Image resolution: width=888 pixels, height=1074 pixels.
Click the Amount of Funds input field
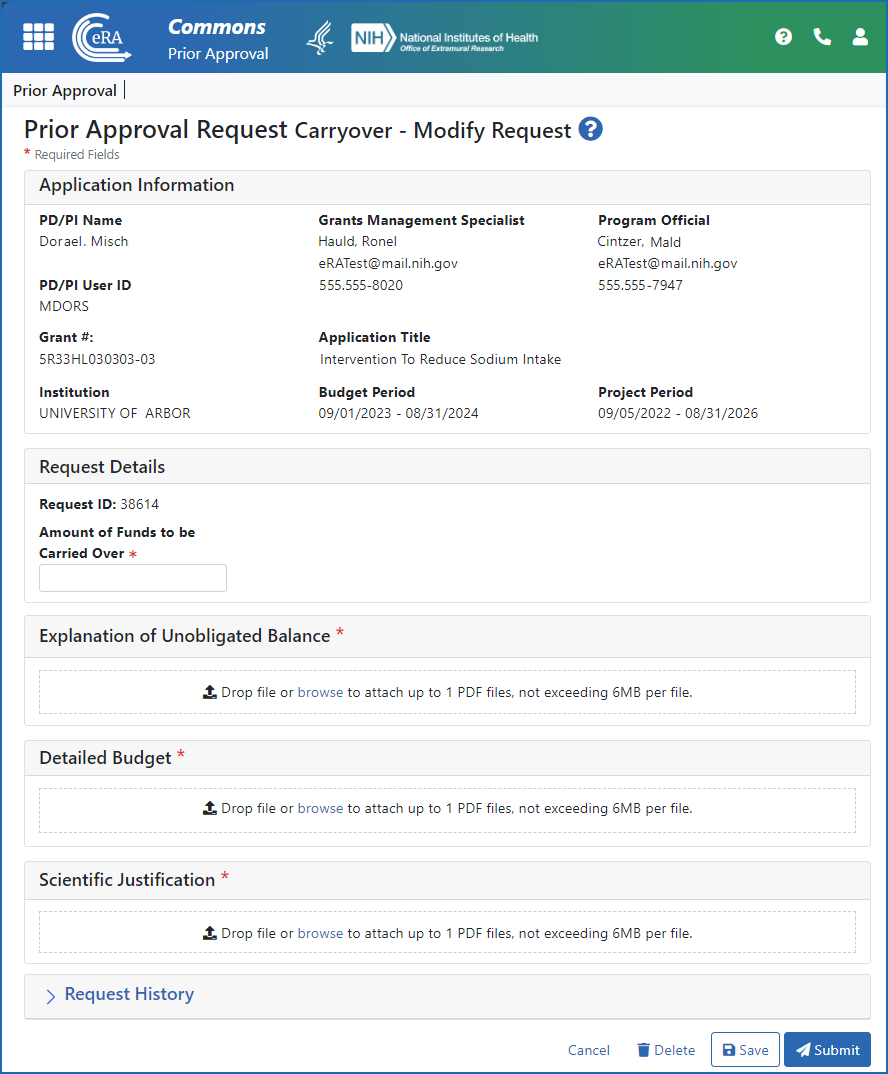133,578
